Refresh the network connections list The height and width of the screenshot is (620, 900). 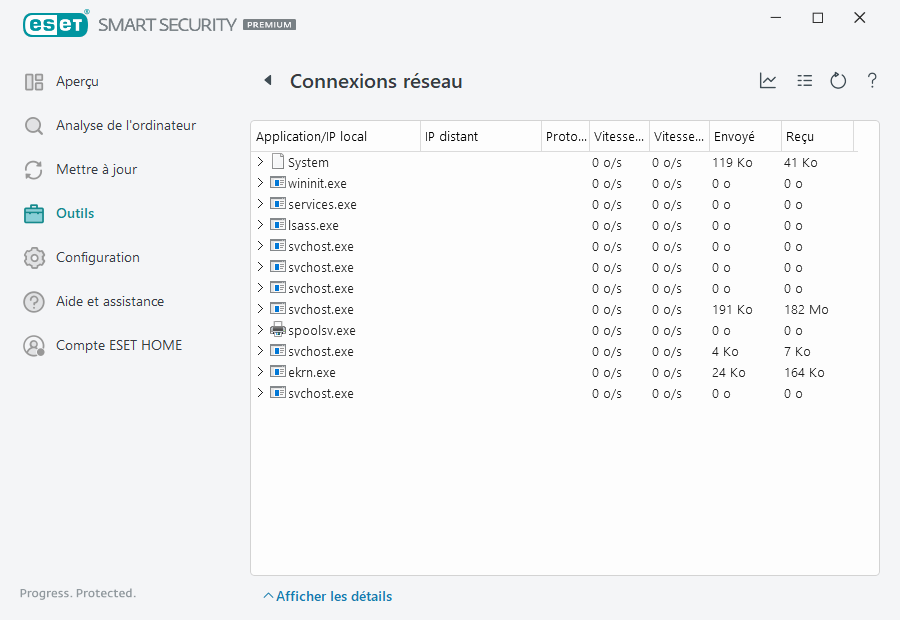click(x=838, y=81)
